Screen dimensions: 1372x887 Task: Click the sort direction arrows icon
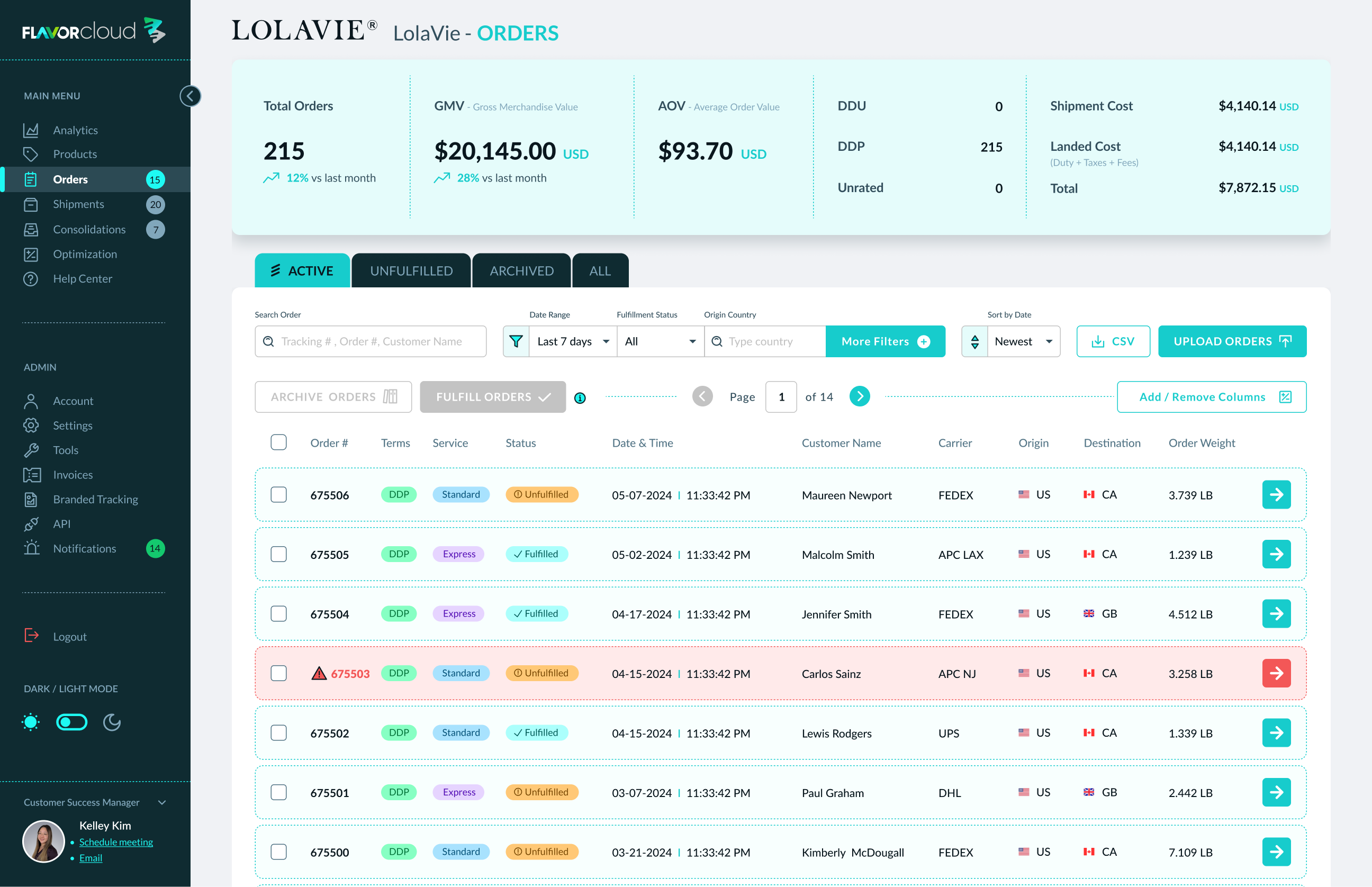coord(974,341)
